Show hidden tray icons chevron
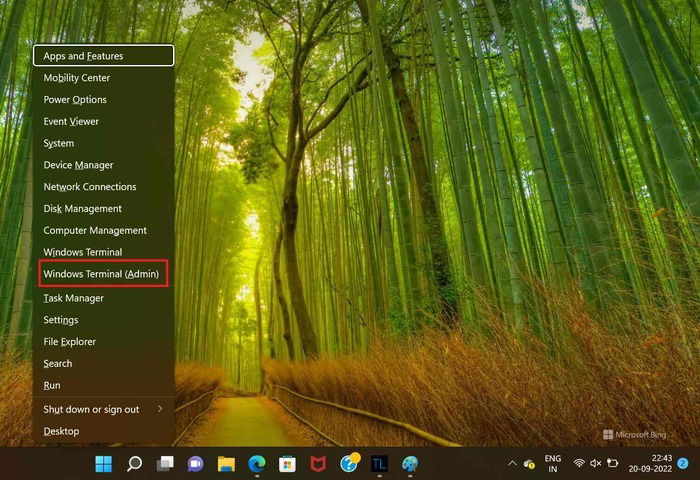This screenshot has height=480, width=700. tap(512, 463)
